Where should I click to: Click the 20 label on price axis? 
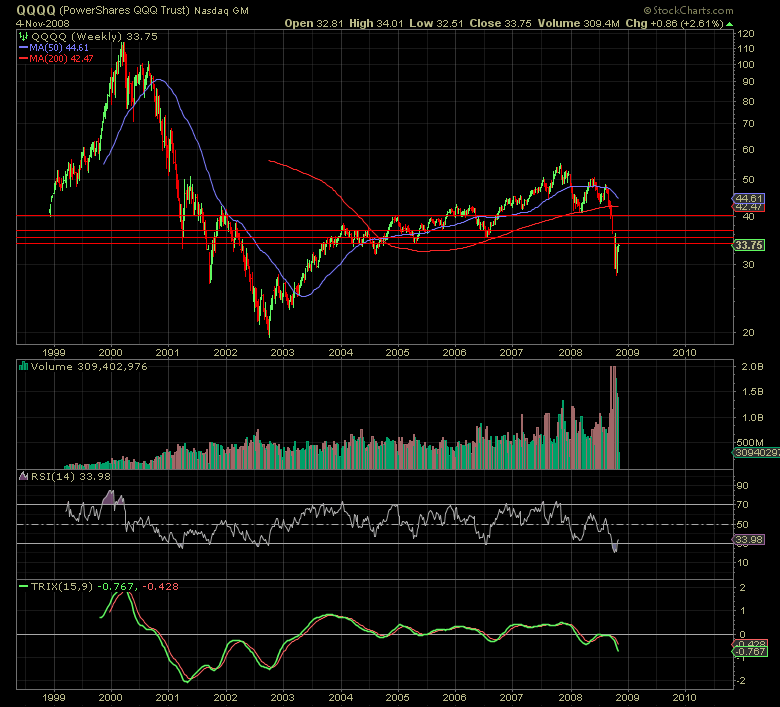point(748,332)
